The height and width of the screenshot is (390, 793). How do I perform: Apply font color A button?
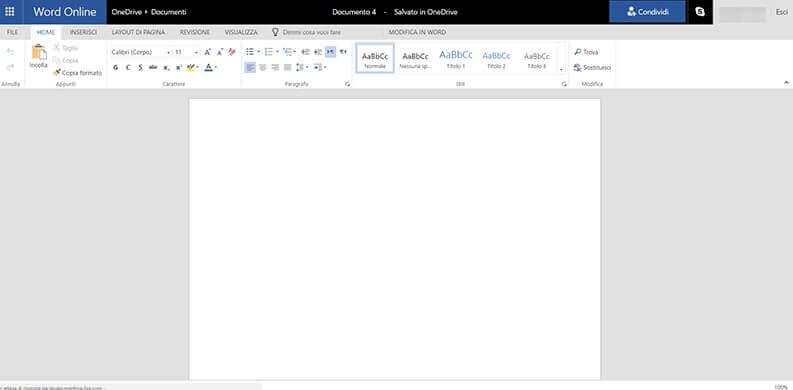coord(208,67)
